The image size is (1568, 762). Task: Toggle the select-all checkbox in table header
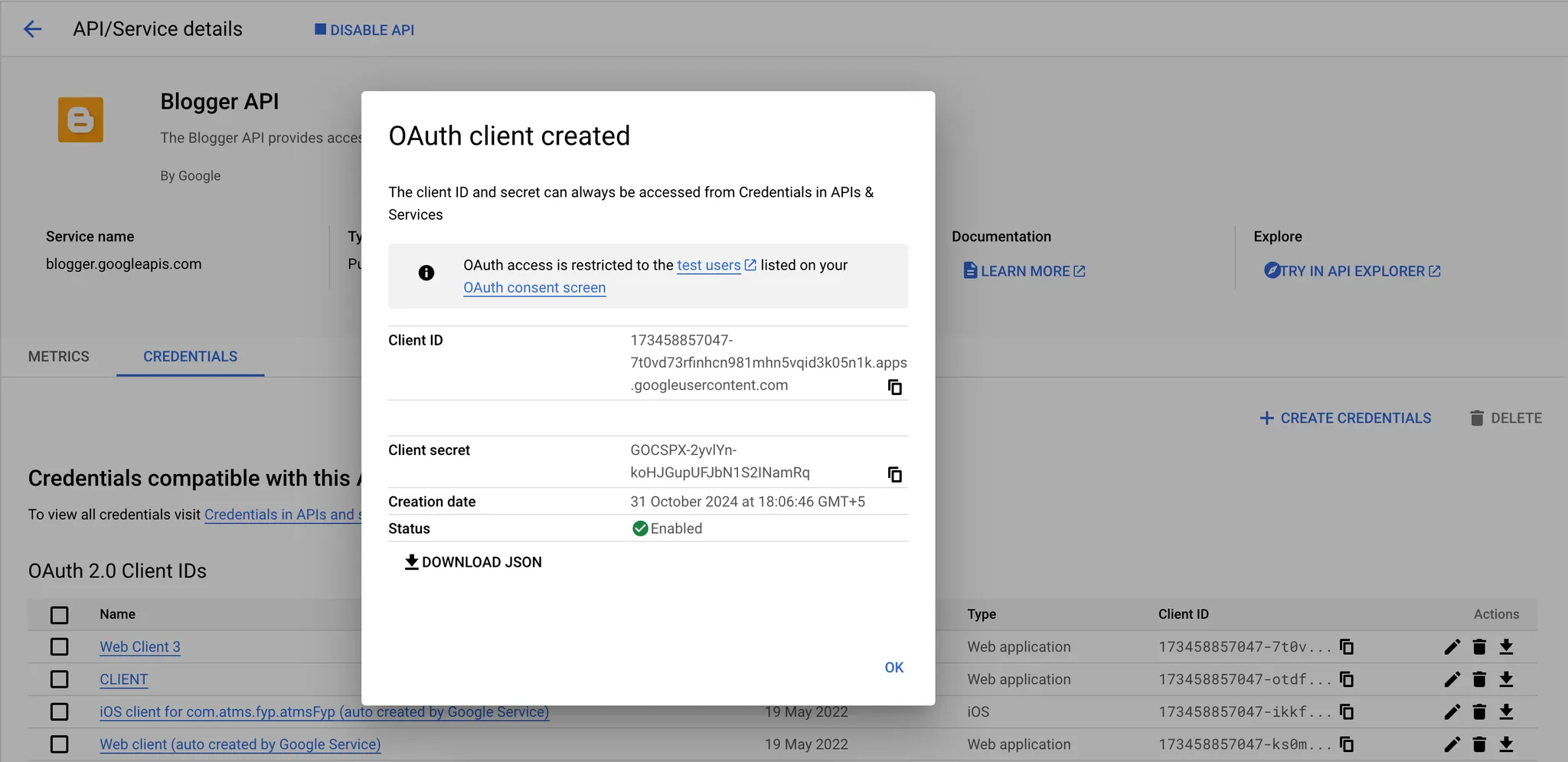(59, 615)
